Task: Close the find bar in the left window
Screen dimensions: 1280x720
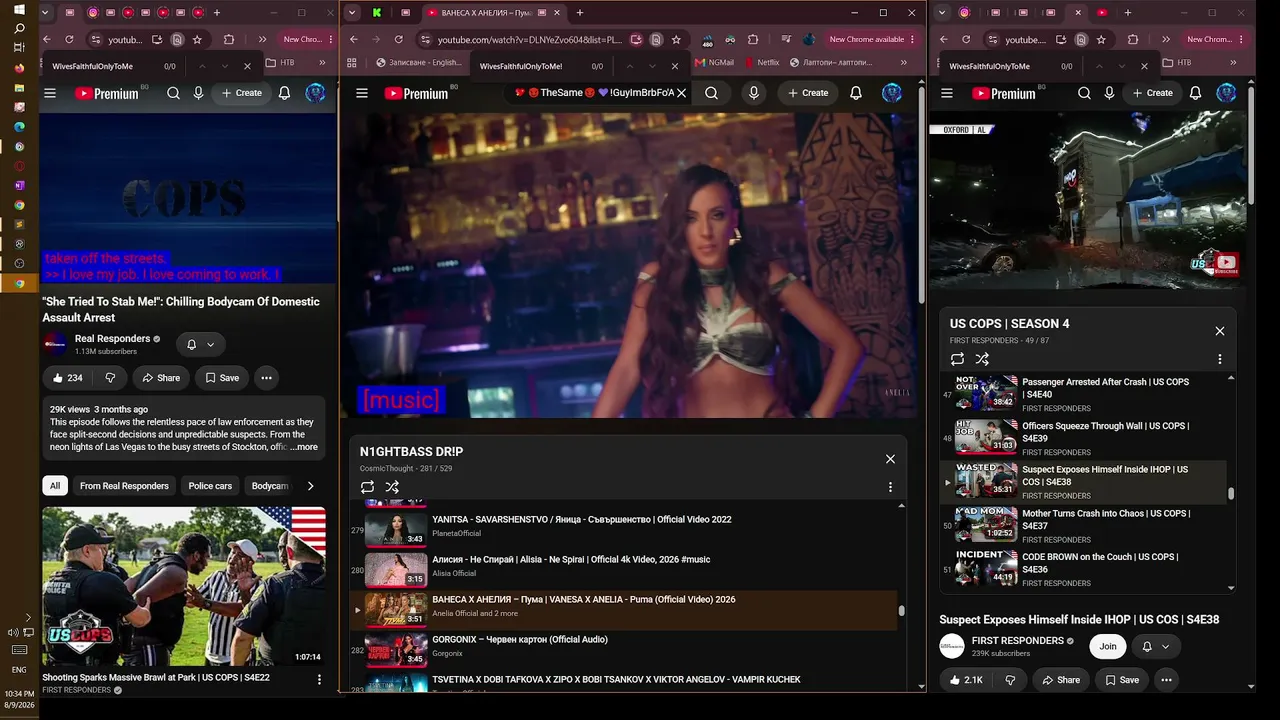Action: pos(248,66)
